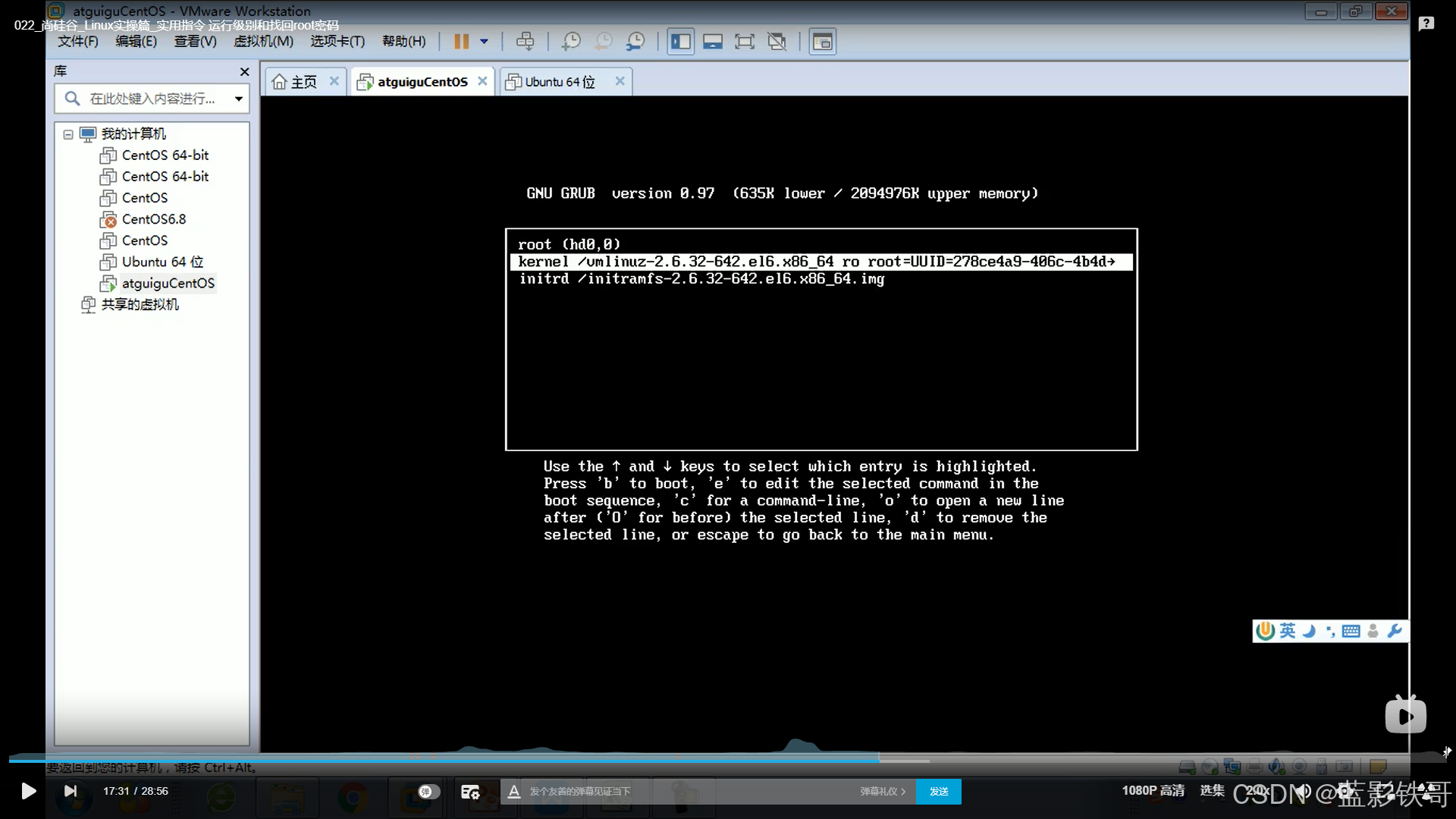Viewport: 1456px width, 819px height.
Task: Open the library search filter dropdown
Action: pyautogui.click(x=238, y=99)
